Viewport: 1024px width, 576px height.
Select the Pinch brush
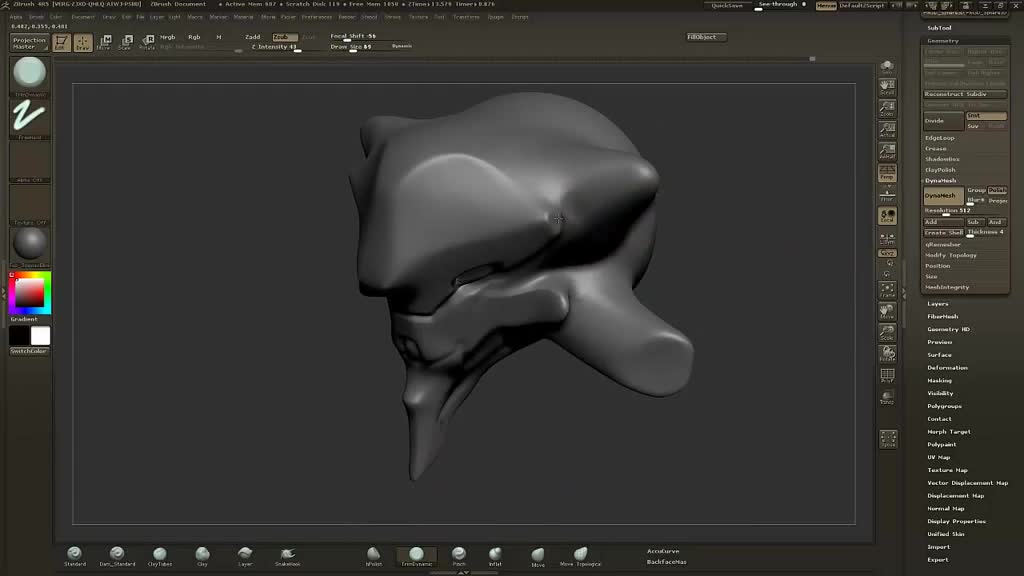coord(459,556)
